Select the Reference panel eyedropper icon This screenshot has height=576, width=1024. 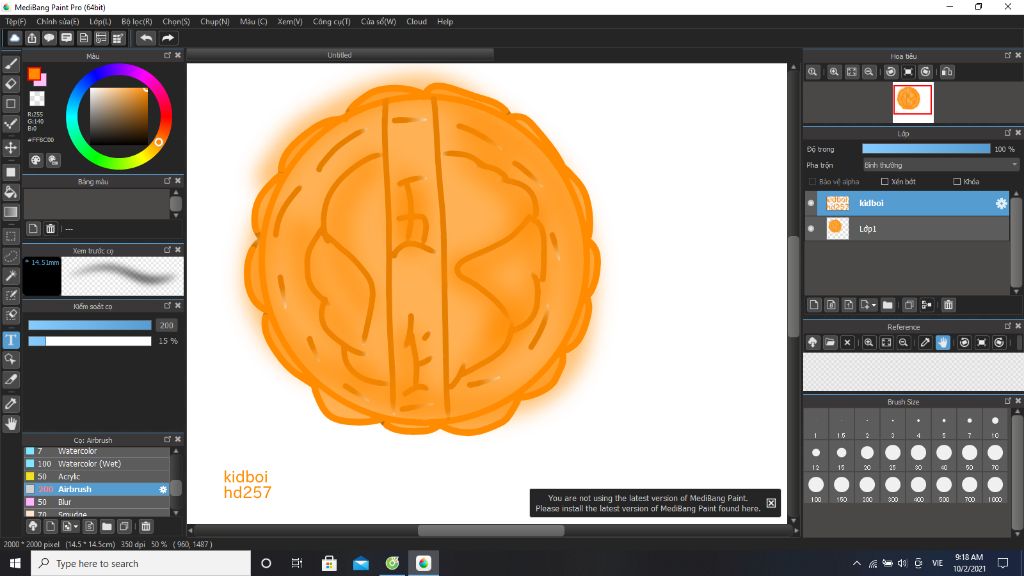[x=925, y=342]
